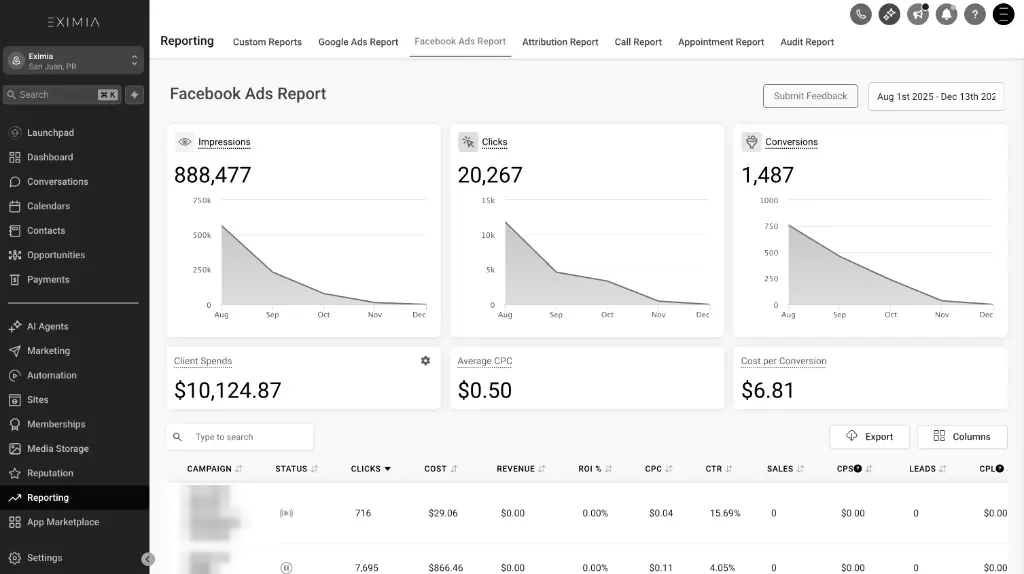Click the $29.06 cost cell

click(x=443, y=513)
